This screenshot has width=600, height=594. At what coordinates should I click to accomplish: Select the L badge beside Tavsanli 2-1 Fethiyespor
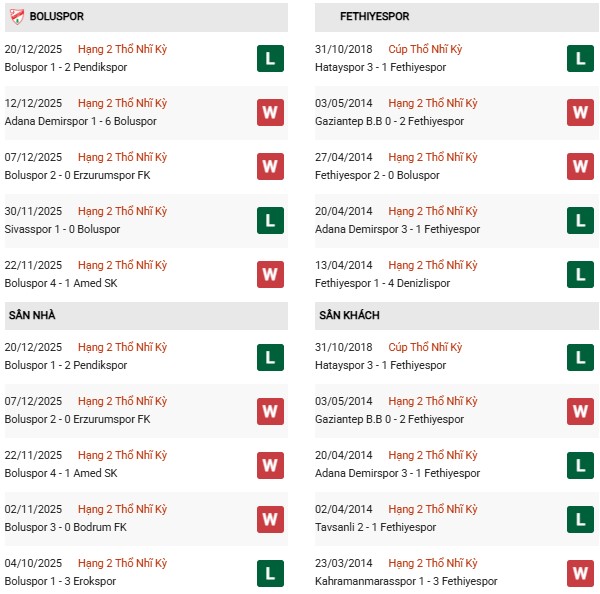click(581, 518)
